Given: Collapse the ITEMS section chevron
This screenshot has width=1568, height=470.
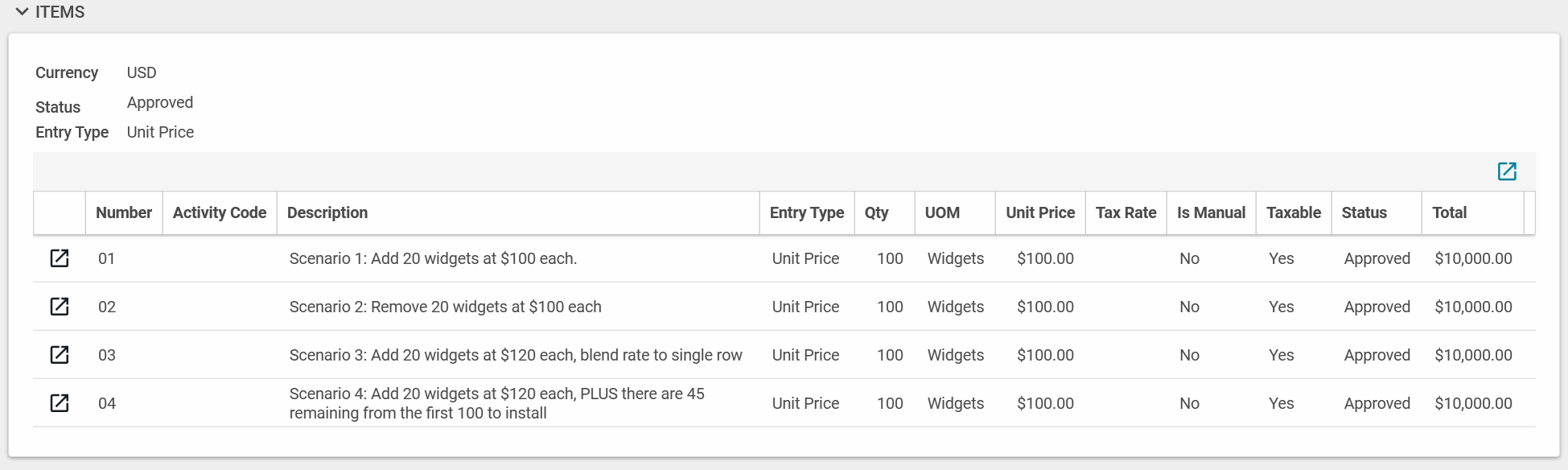Looking at the screenshot, I should (x=22, y=12).
